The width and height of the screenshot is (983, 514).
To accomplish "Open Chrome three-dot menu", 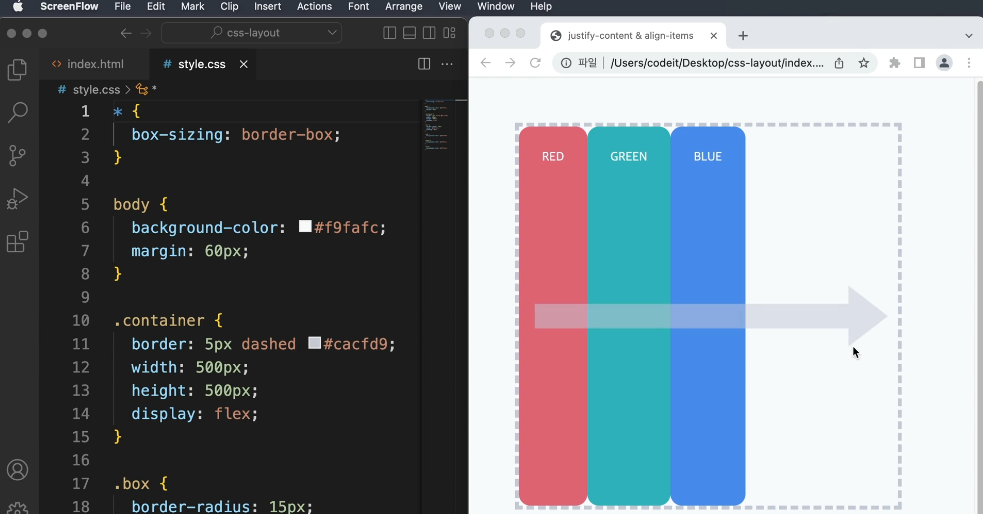I will (969, 63).
